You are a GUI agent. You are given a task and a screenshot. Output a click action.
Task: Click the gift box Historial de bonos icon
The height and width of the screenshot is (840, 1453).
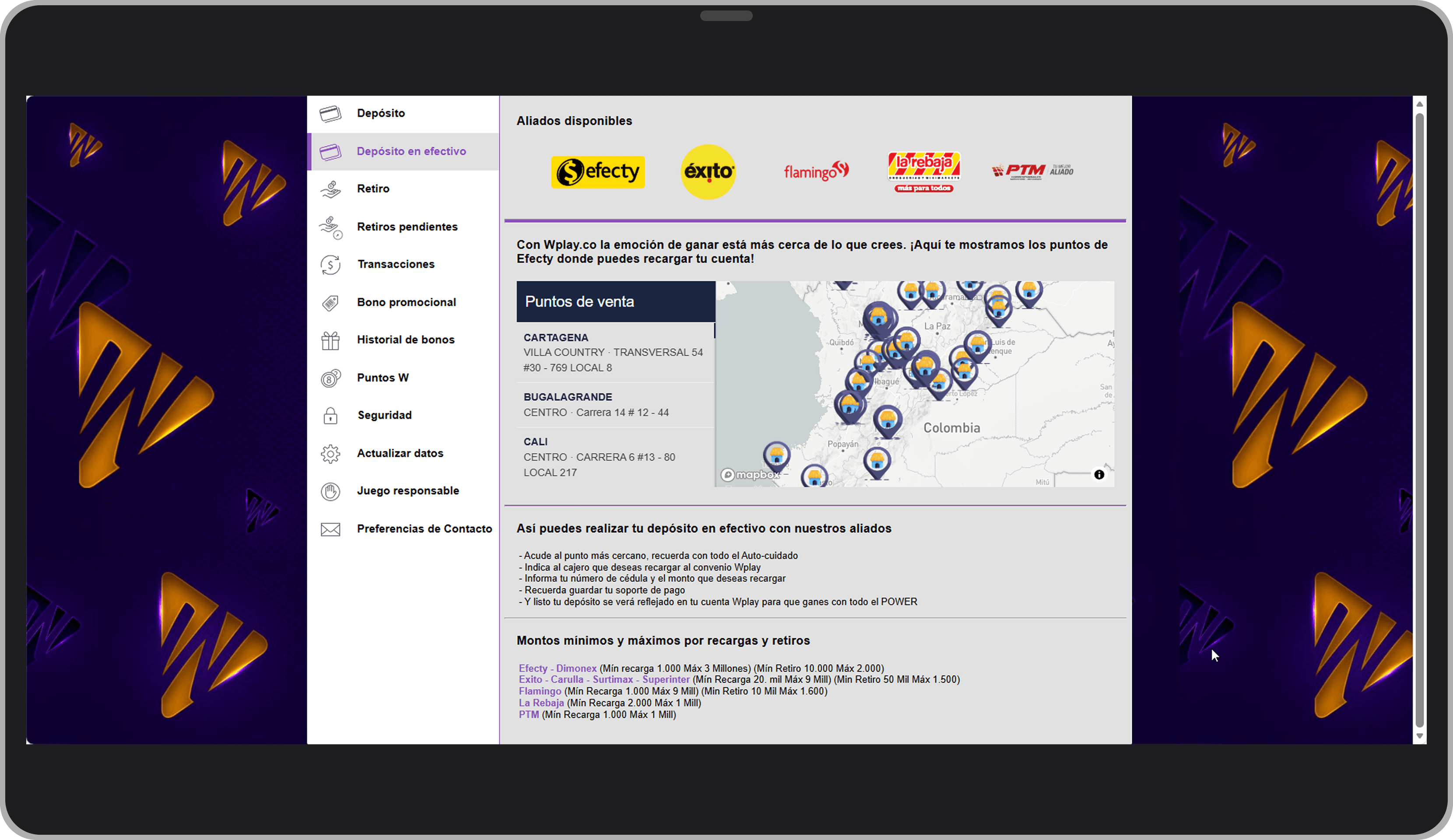click(x=330, y=340)
